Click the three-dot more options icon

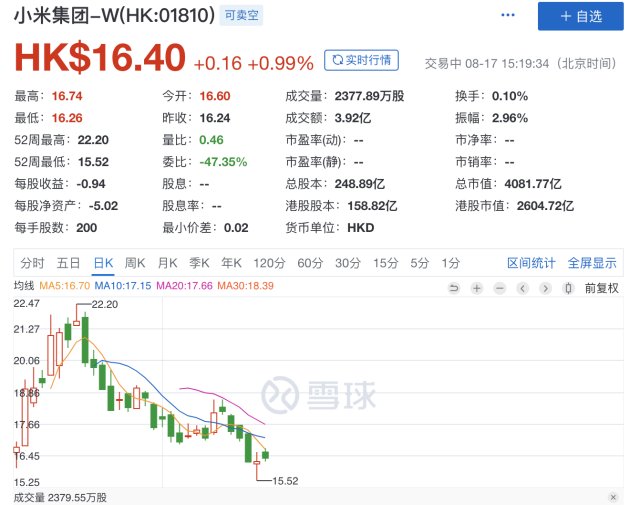pyautogui.click(x=508, y=15)
